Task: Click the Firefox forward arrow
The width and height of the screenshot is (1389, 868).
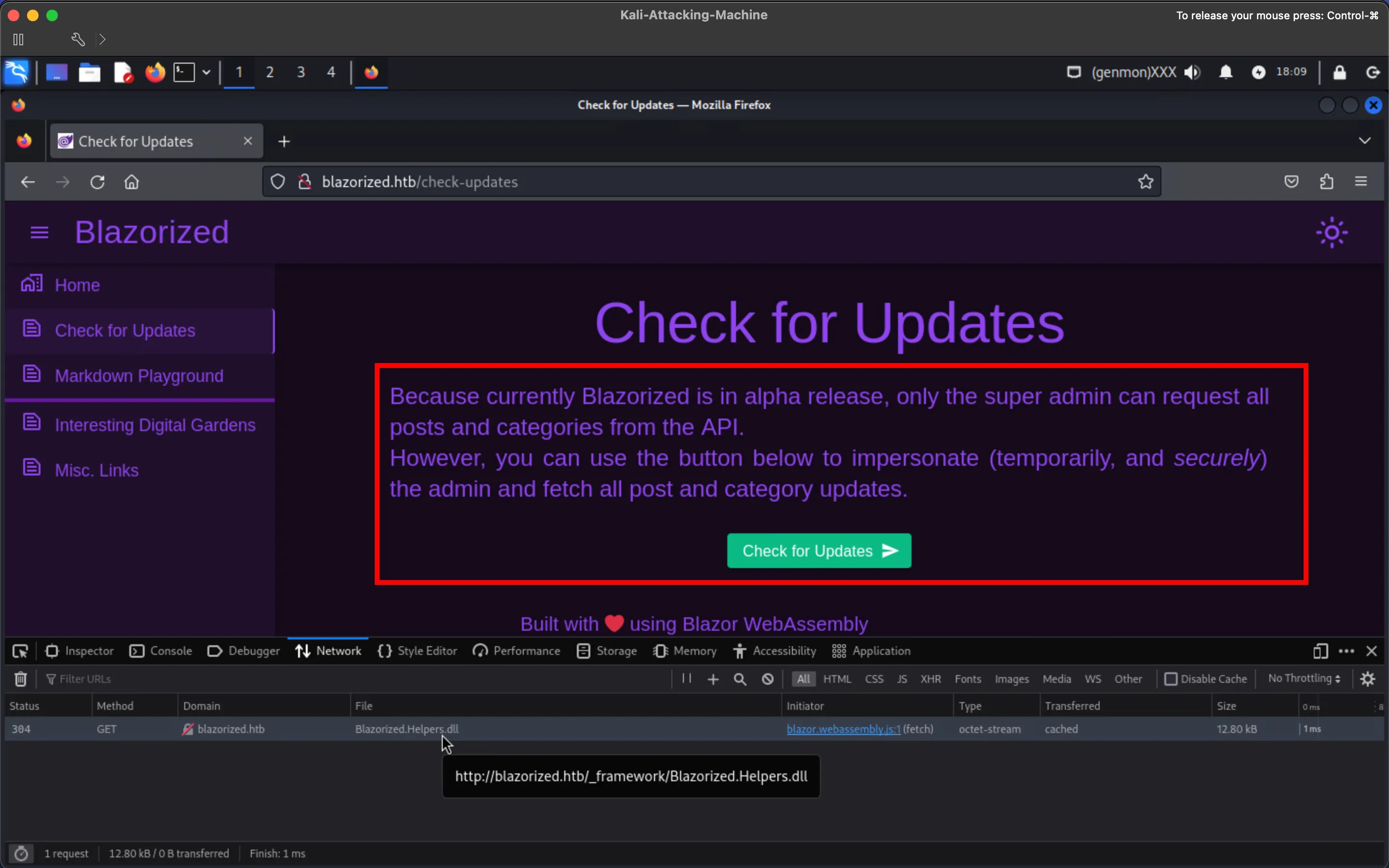Action: (x=63, y=182)
